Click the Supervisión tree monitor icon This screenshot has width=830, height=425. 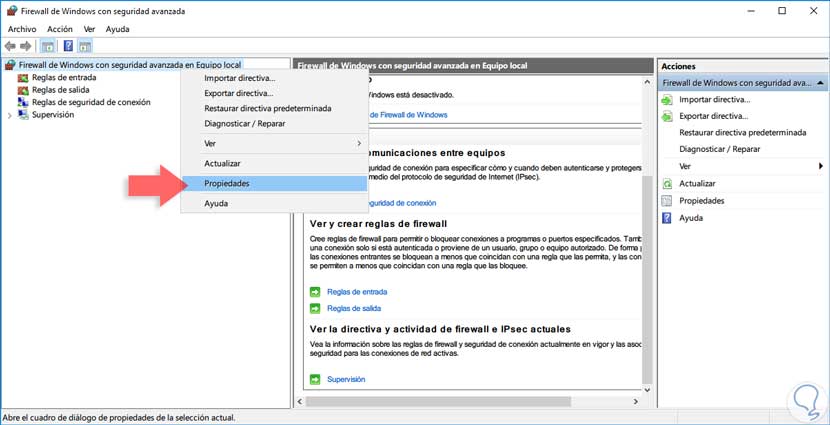click(23, 115)
